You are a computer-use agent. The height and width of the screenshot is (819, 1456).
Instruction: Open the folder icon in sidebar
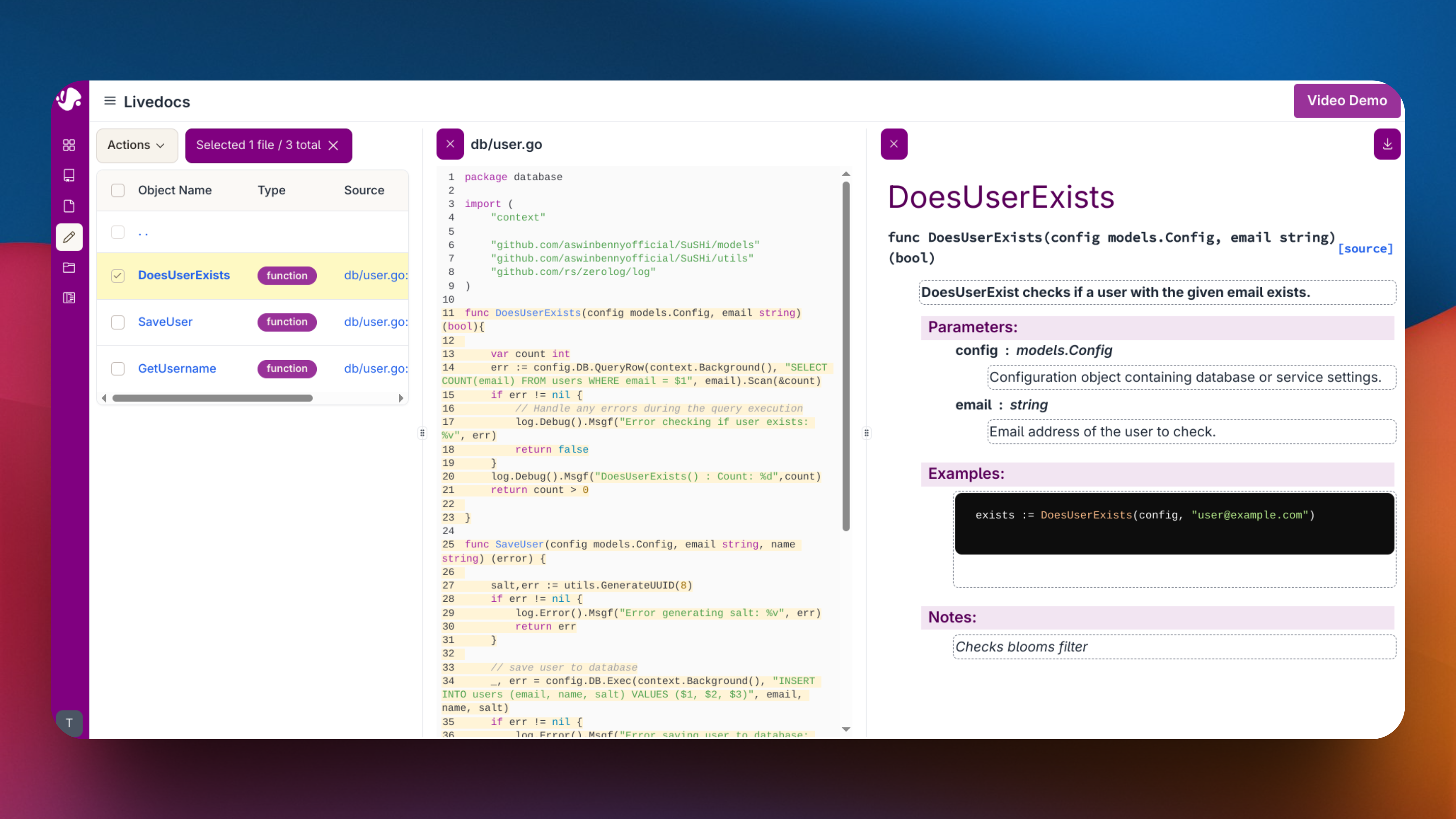[69, 267]
